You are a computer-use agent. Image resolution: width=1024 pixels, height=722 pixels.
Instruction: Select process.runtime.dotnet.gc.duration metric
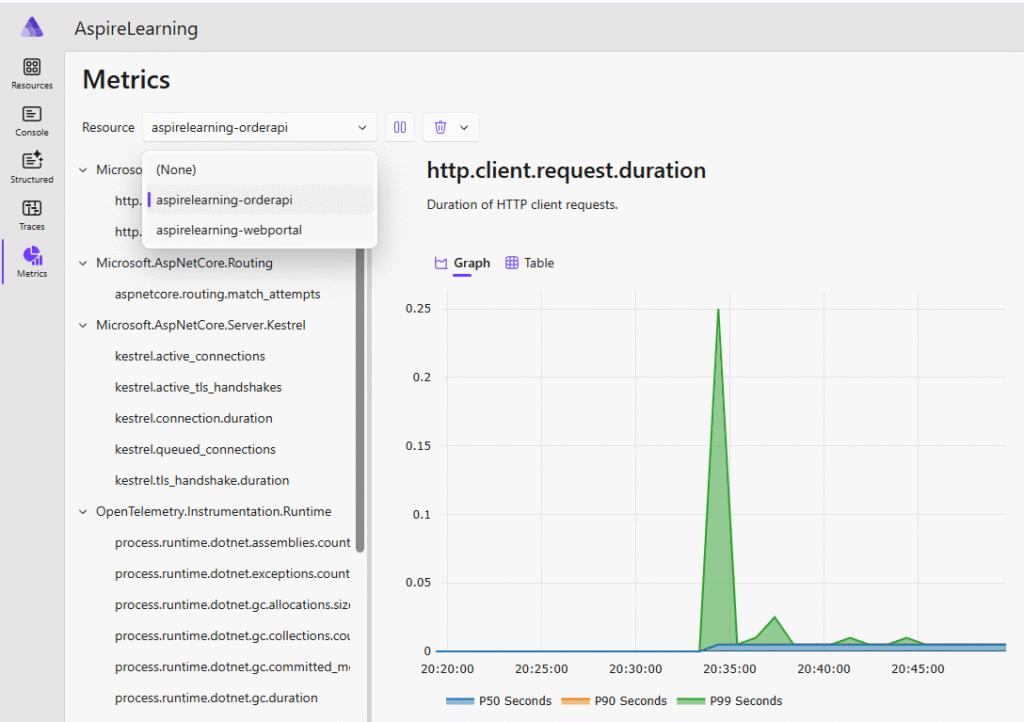[x=216, y=698]
